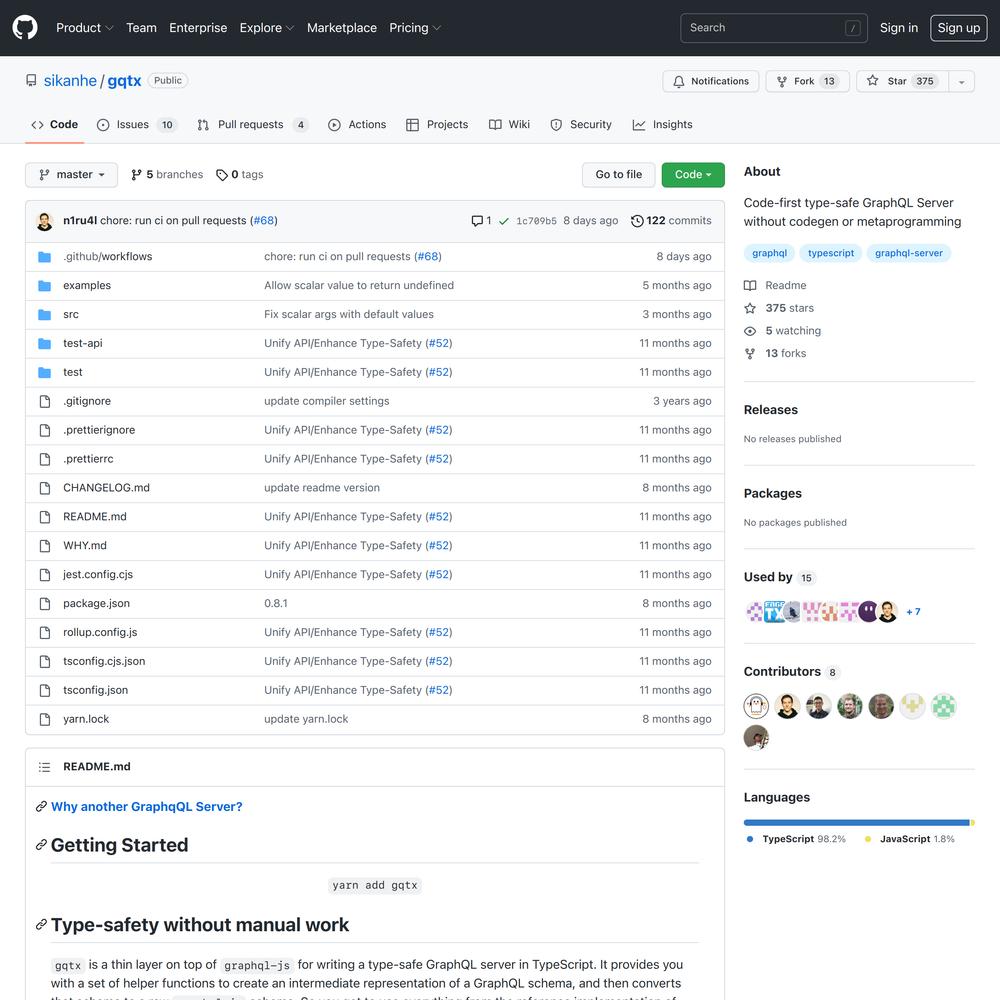Click the Readme book icon in About
This screenshot has width=1000, height=1000.
pyautogui.click(x=750, y=286)
